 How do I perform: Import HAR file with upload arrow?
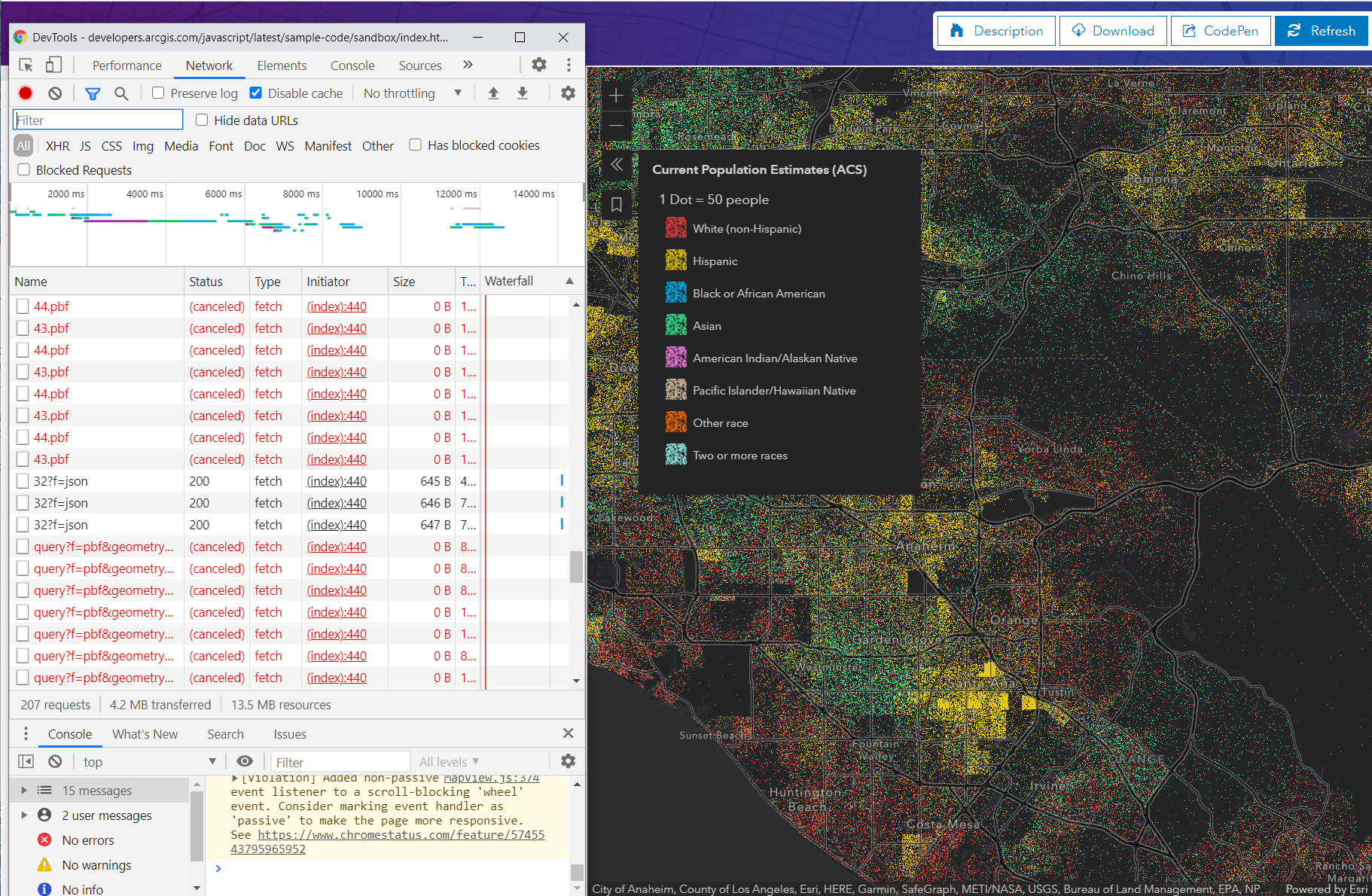click(493, 93)
